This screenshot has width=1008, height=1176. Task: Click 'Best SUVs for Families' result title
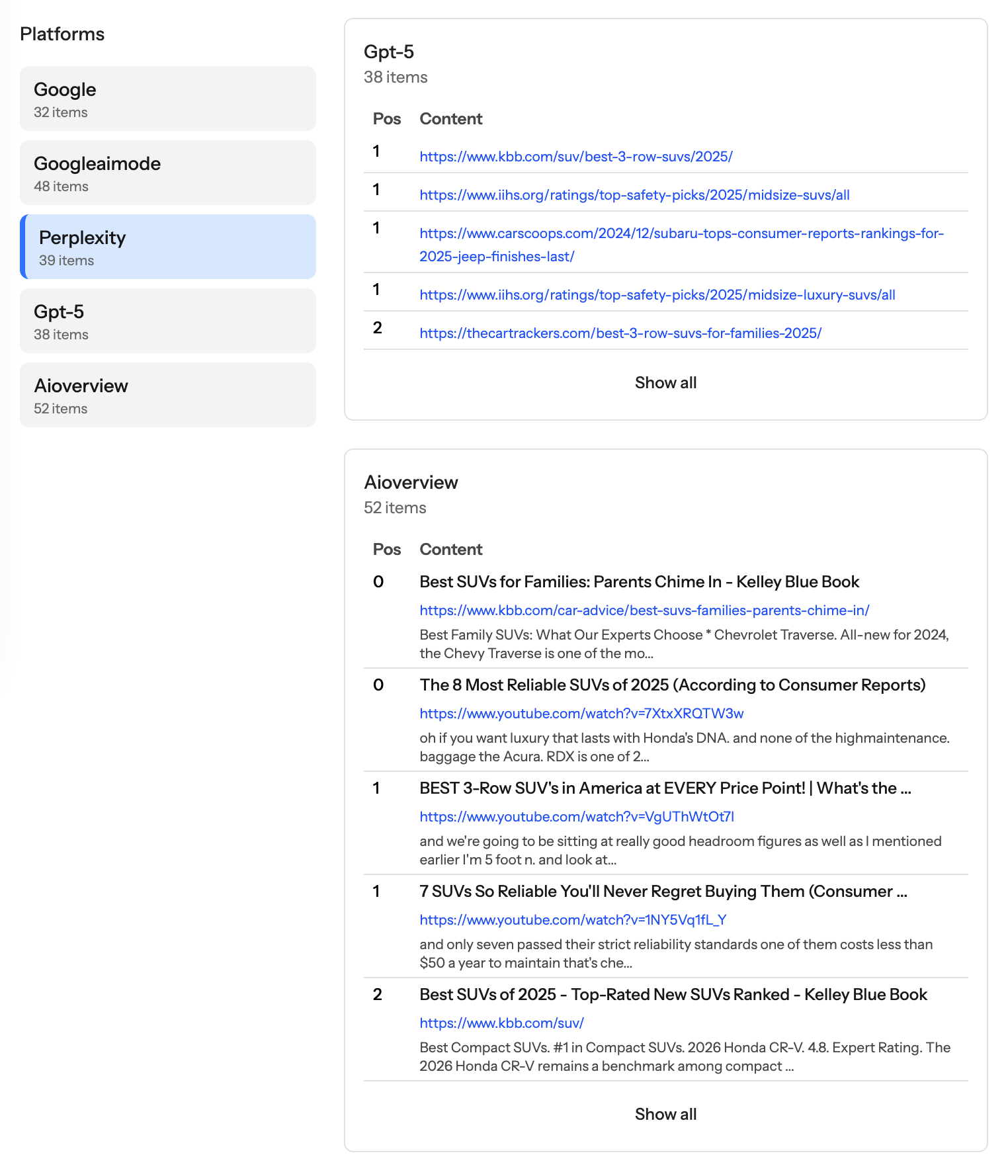(x=639, y=582)
